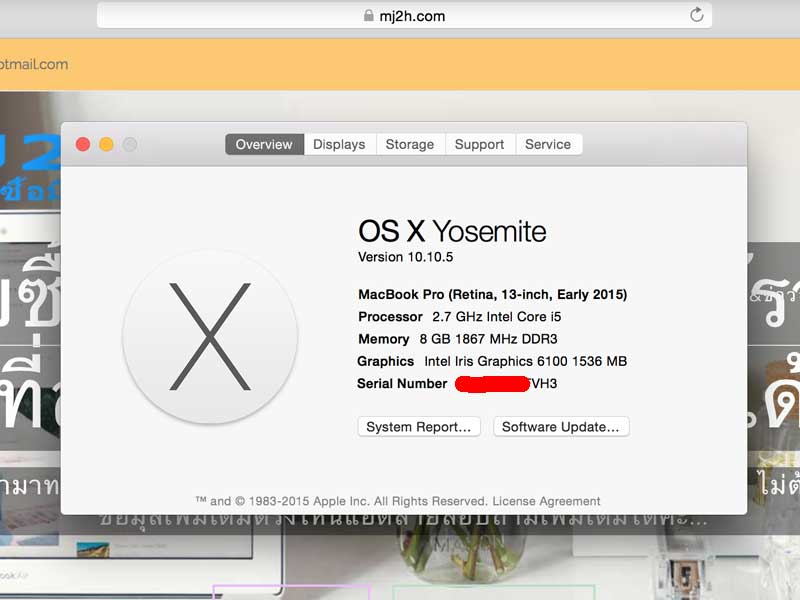Open the Support tab

tap(479, 144)
